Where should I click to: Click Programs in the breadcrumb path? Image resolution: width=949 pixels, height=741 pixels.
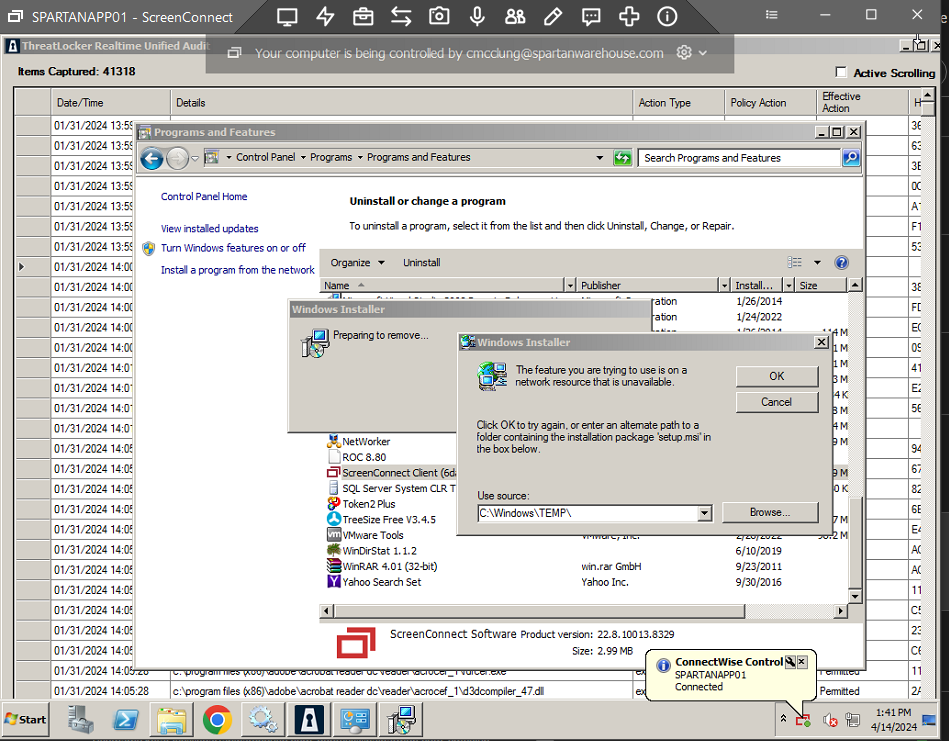[330, 157]
